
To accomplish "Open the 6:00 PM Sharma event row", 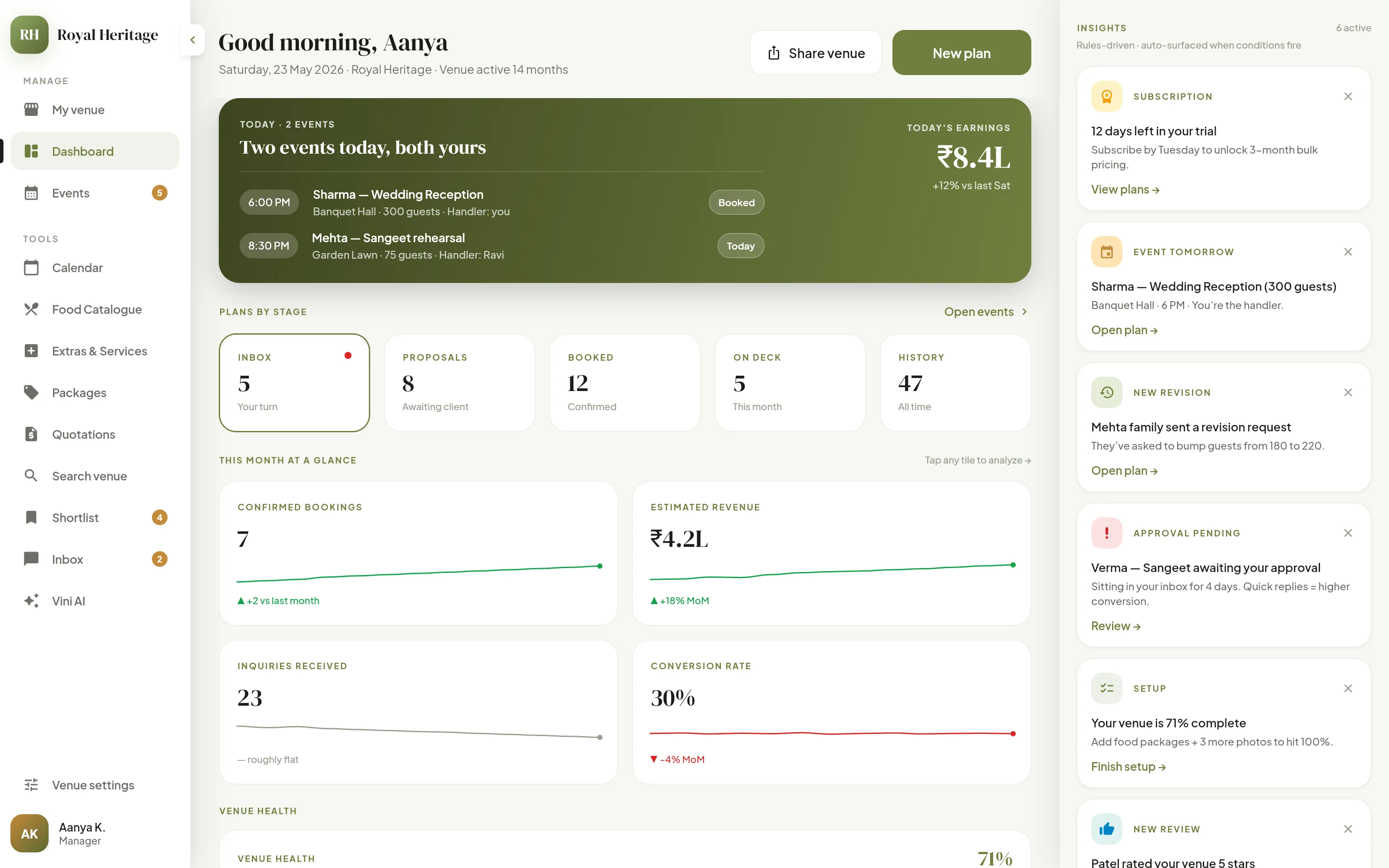I will click(x=502, y=203).
